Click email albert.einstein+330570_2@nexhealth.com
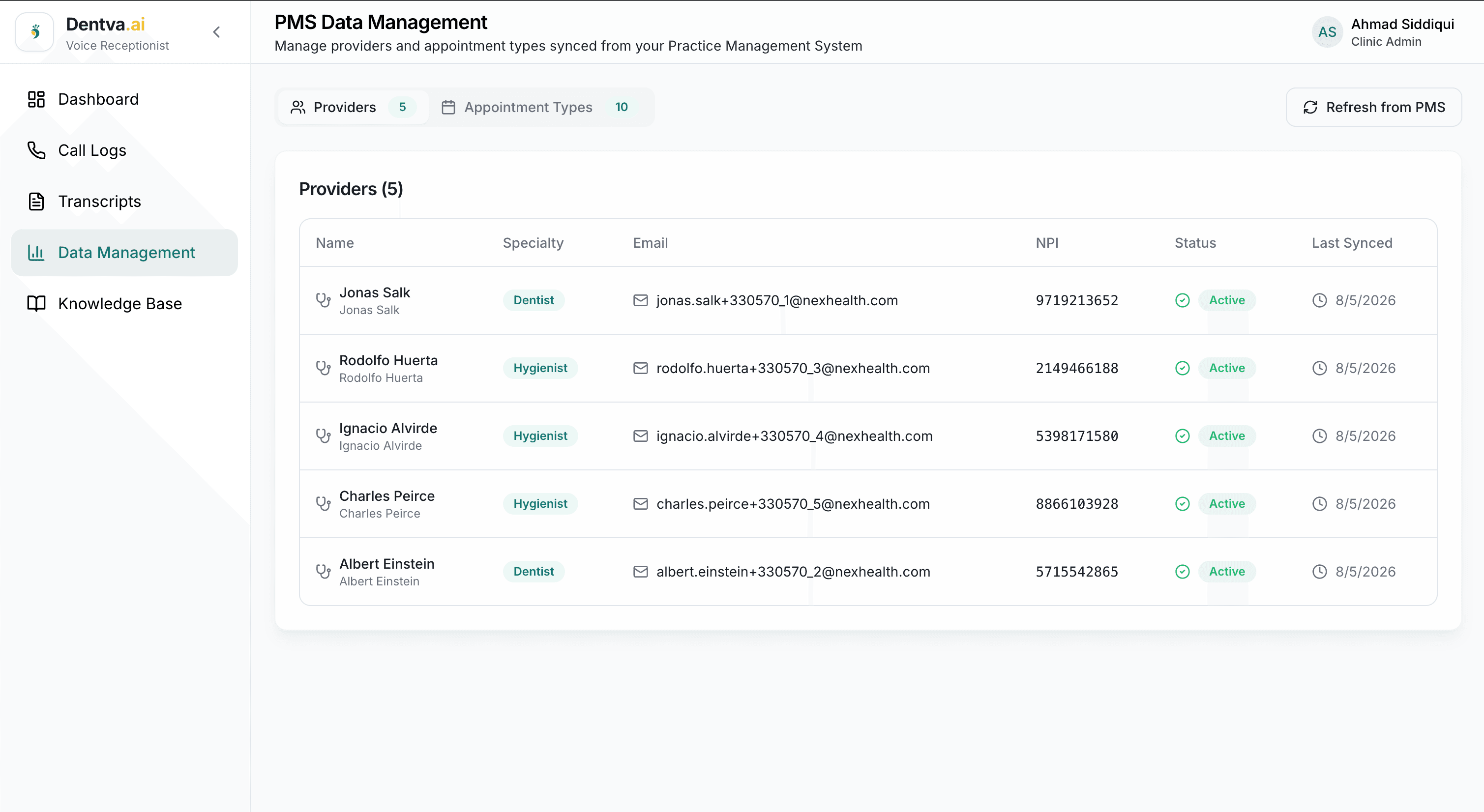 tap(793, 572)
